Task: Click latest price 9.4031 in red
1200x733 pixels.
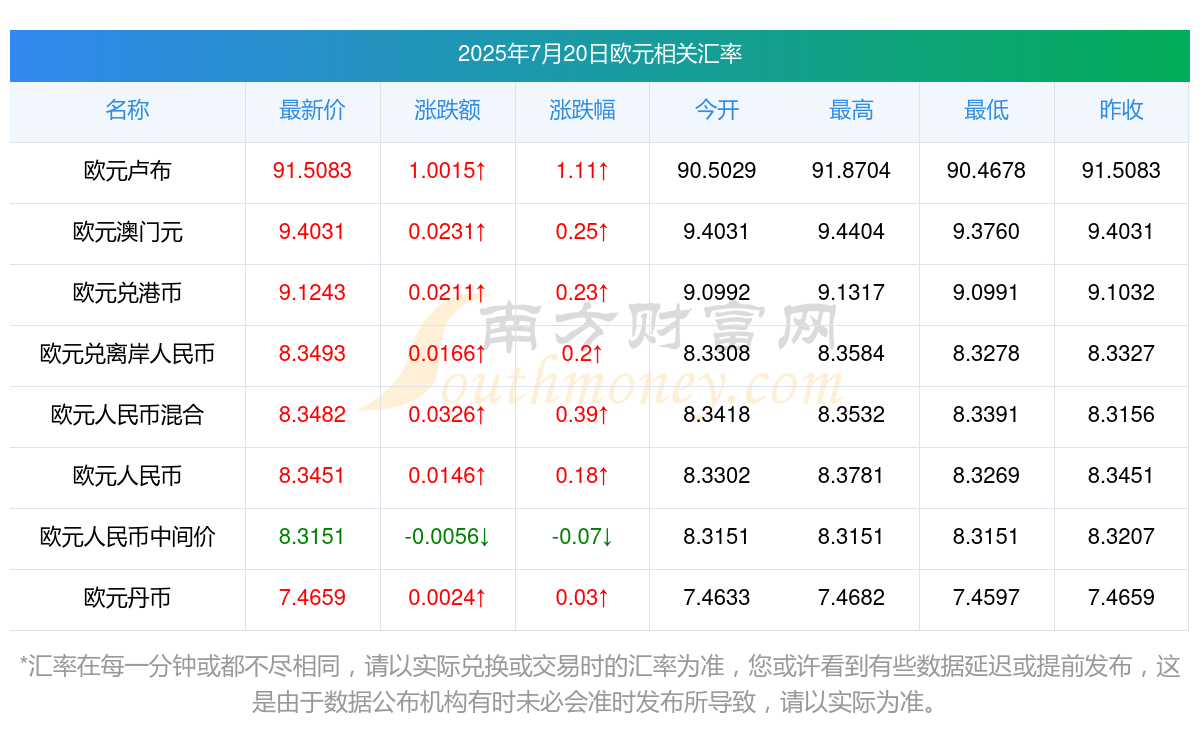Action: point(312,232)
